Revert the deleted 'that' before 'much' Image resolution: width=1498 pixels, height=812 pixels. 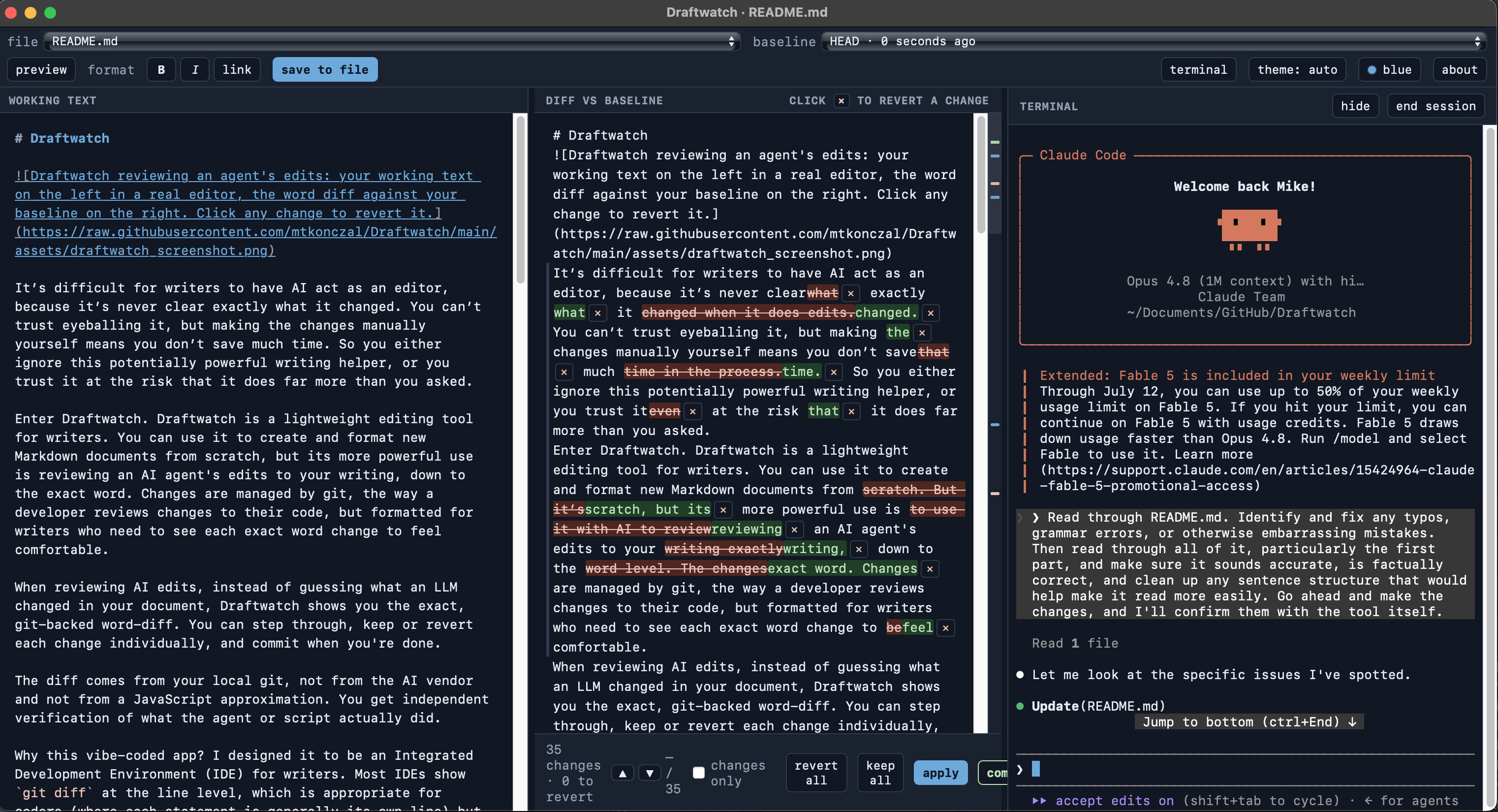563,372
